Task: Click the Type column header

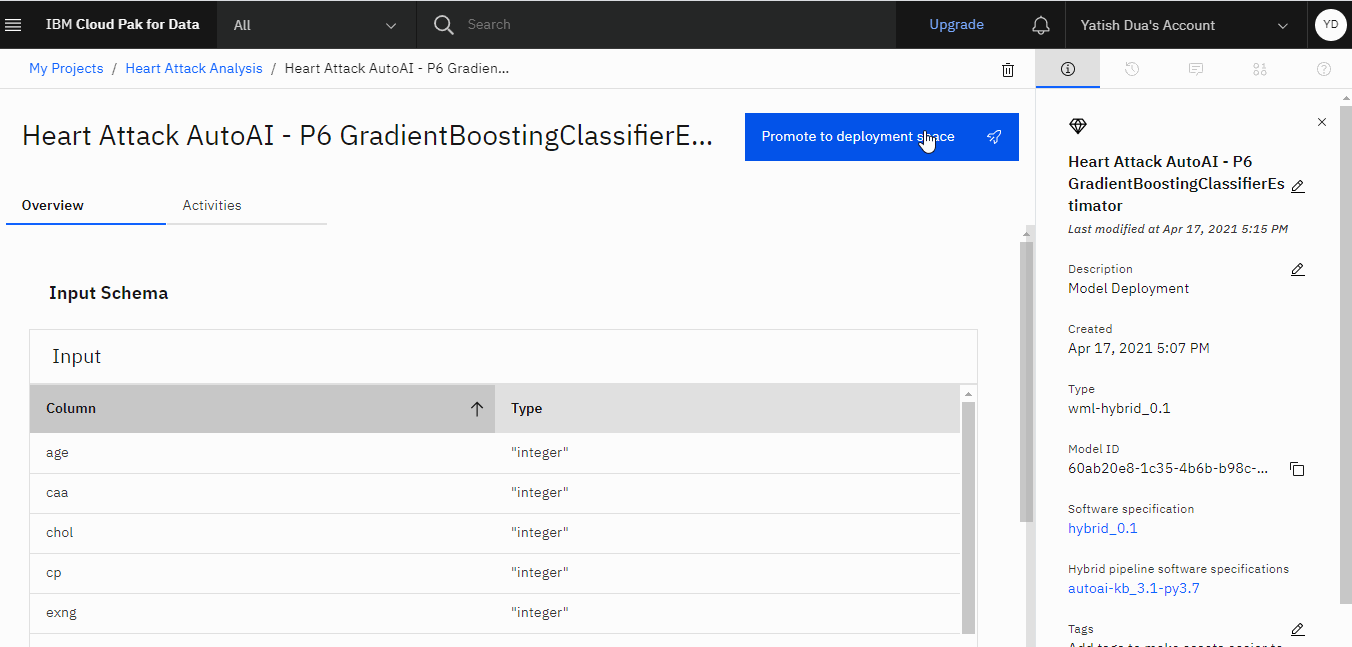Action: 727,408
